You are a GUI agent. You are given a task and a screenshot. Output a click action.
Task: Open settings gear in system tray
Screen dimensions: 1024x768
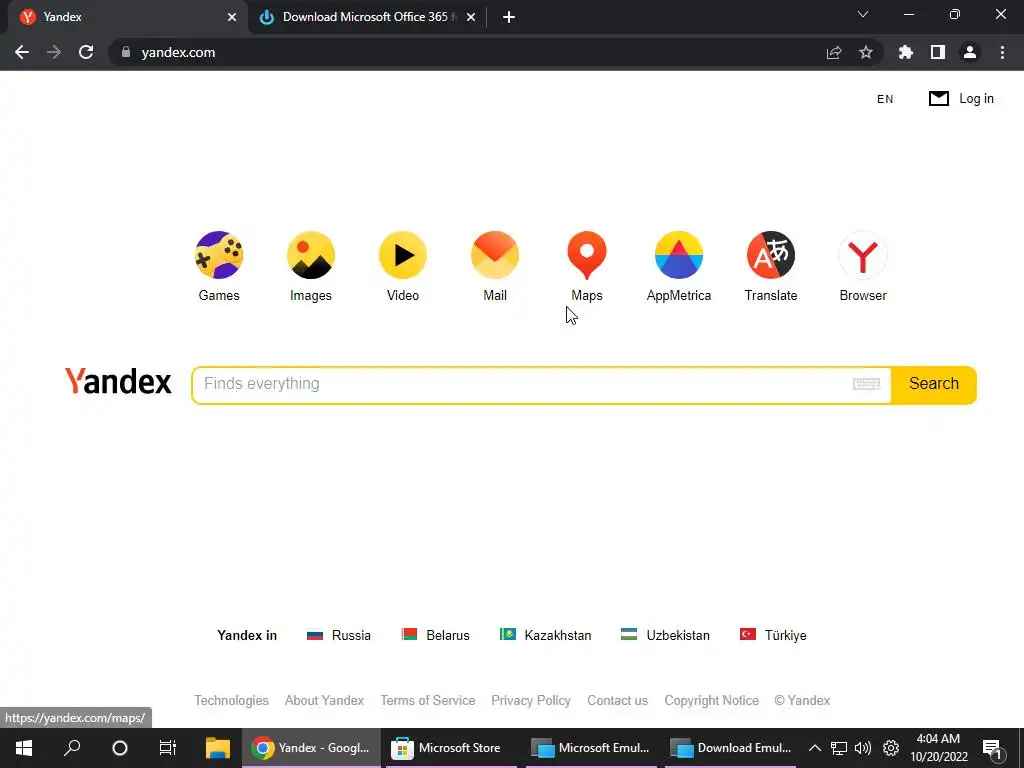[891, 748]
